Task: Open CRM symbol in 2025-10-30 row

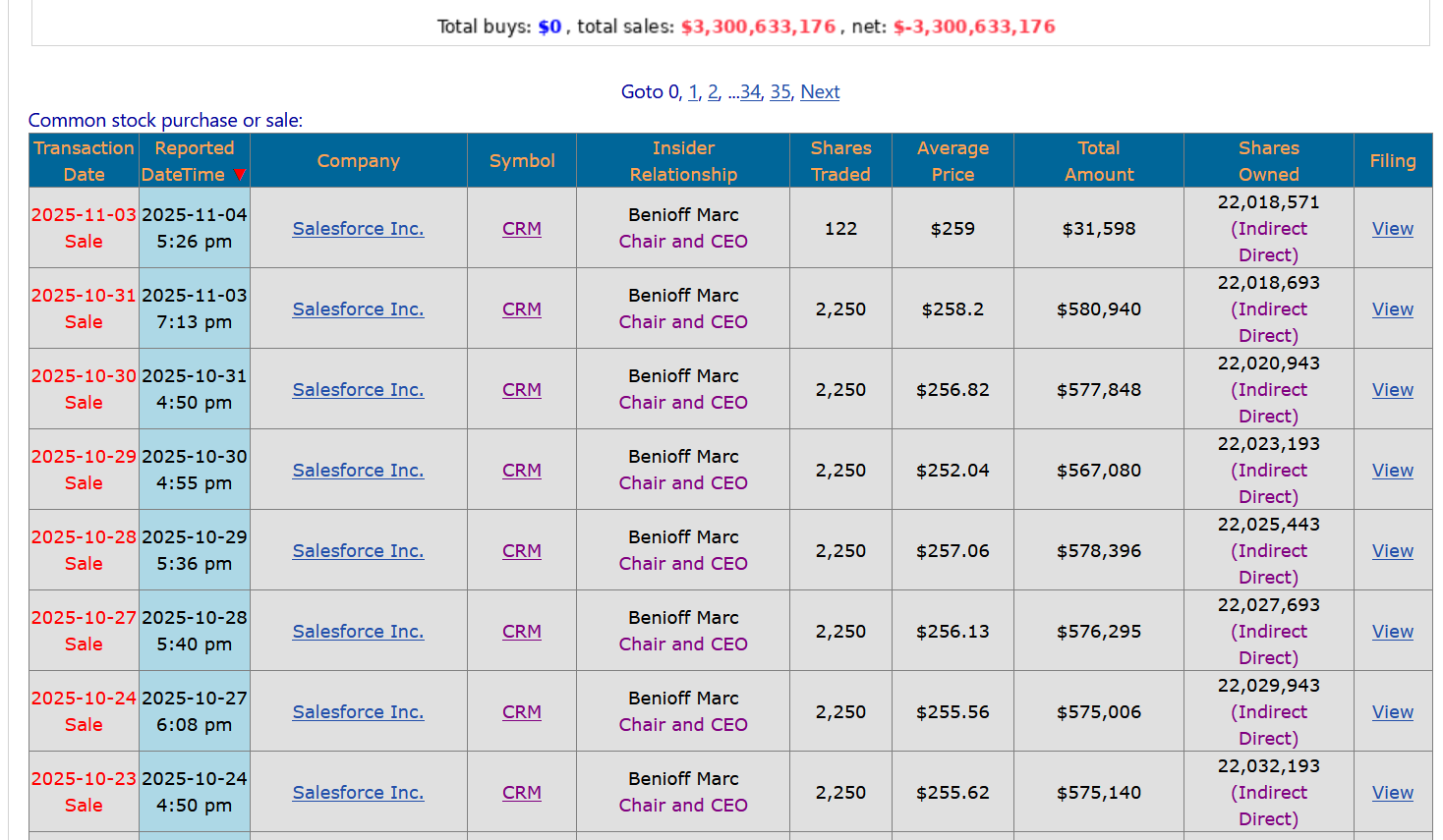Action: 522,389
